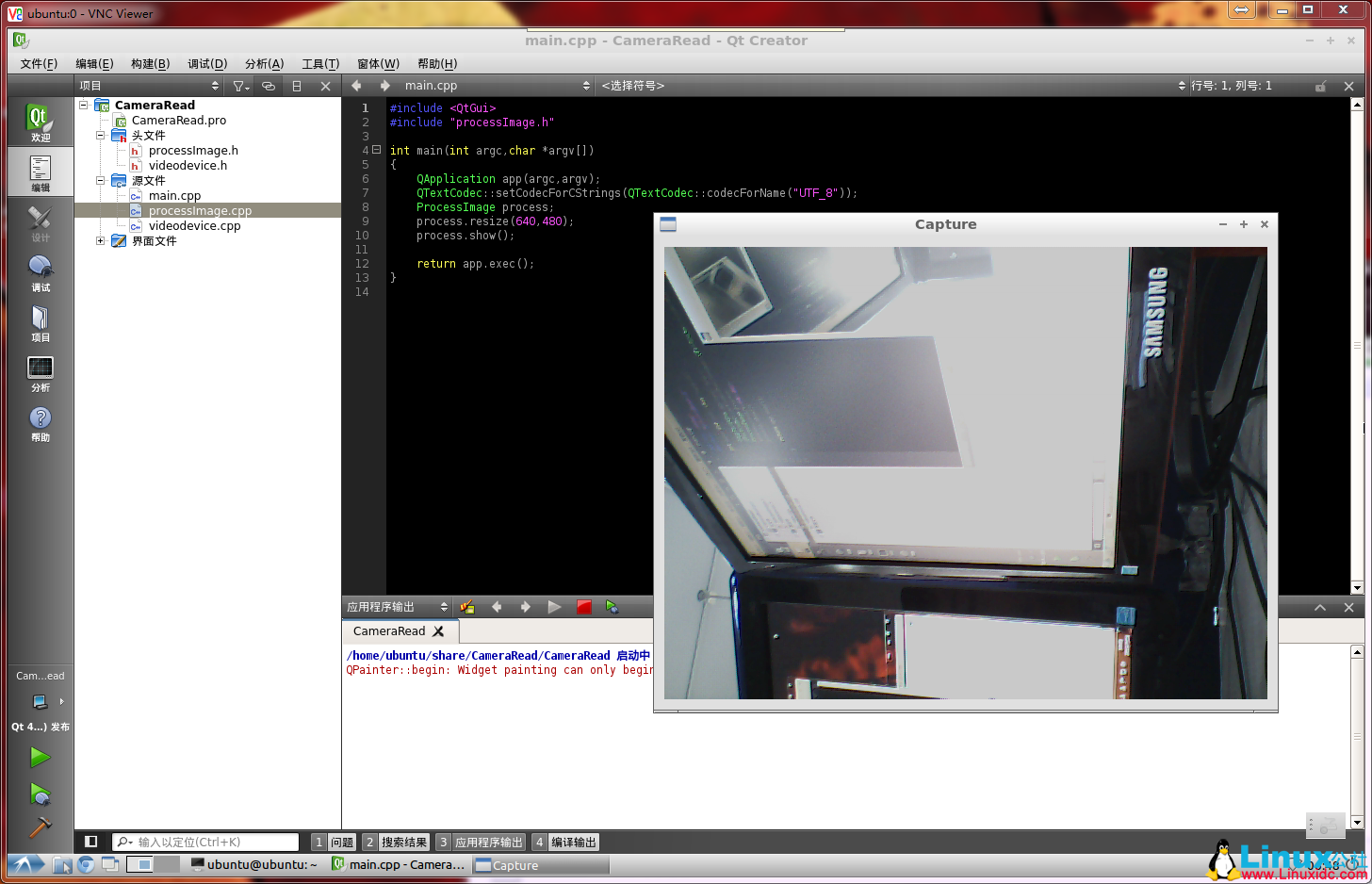Select videodevice.cpp in project tree
Screen dimensions: 1372x884
(194, 226)
